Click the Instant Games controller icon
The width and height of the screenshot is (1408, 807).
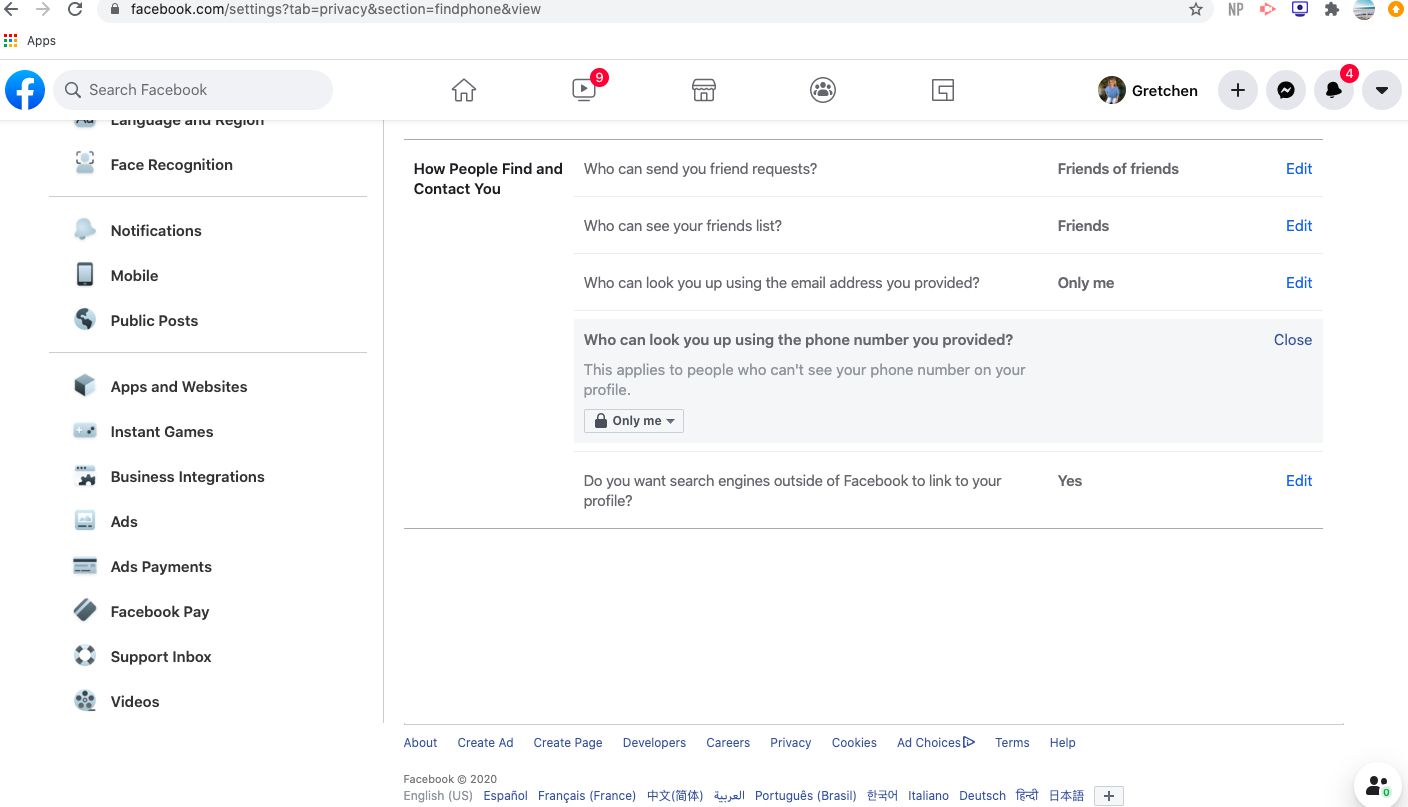[85, 431]
